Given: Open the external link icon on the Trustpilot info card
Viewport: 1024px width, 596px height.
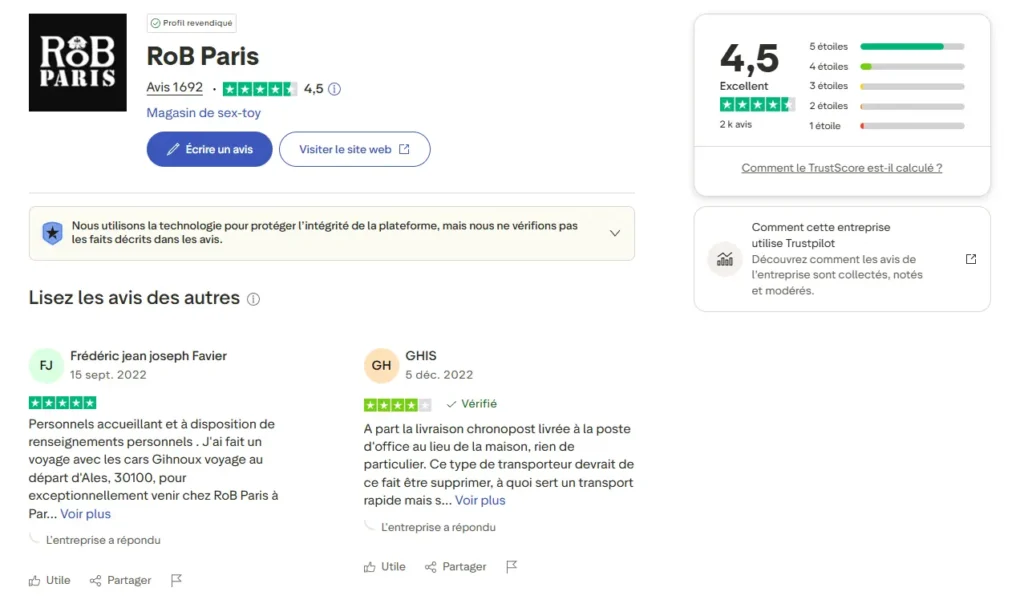Looking at the screenshot, I should [x=970, y=258].
